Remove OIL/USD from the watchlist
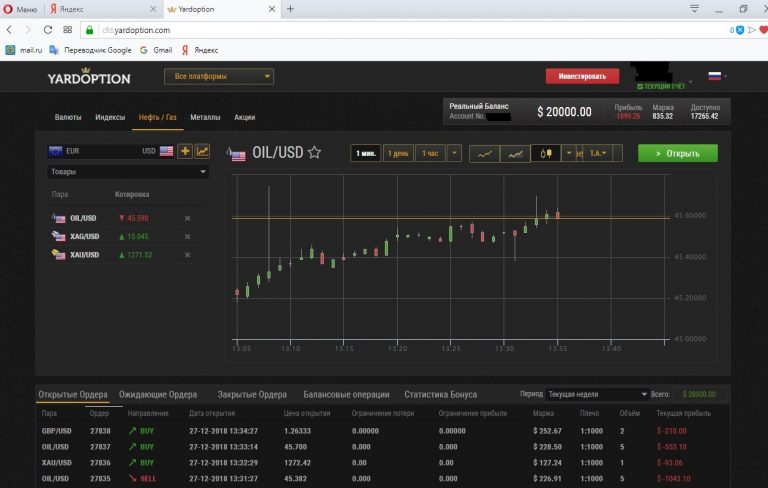The height and width of the screenshot is (488, 768). coord(187,218)
